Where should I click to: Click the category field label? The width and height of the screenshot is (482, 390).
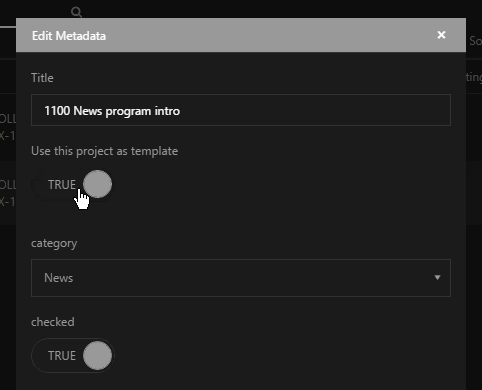[54, 243]
